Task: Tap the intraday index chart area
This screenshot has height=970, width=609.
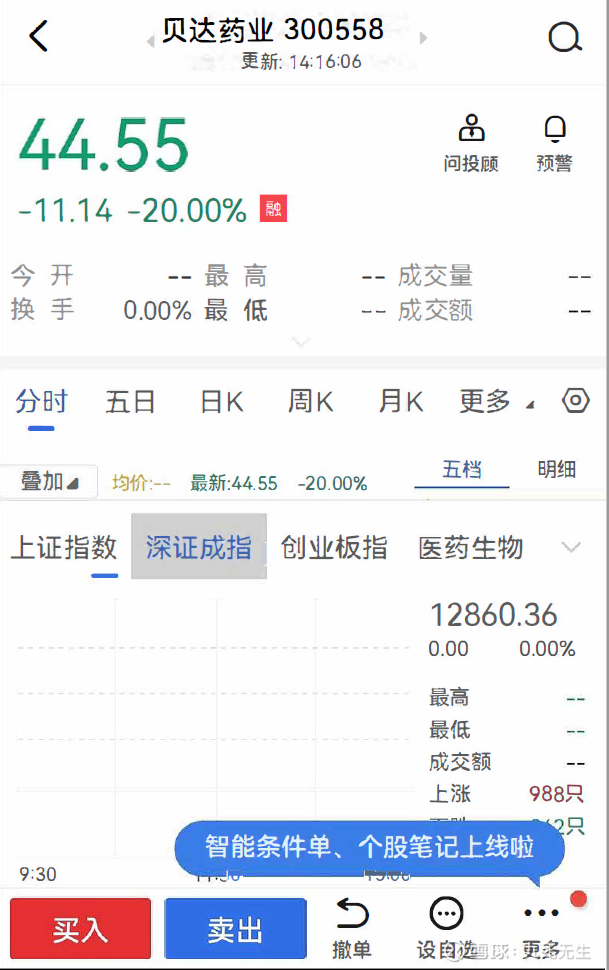Action: pyautogui.click(x=214, y=727)
